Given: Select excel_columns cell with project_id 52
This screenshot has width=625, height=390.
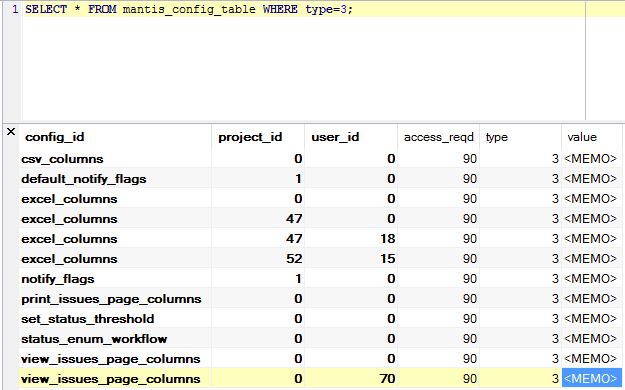Looking at the screenshot, I should pos(115,258).
